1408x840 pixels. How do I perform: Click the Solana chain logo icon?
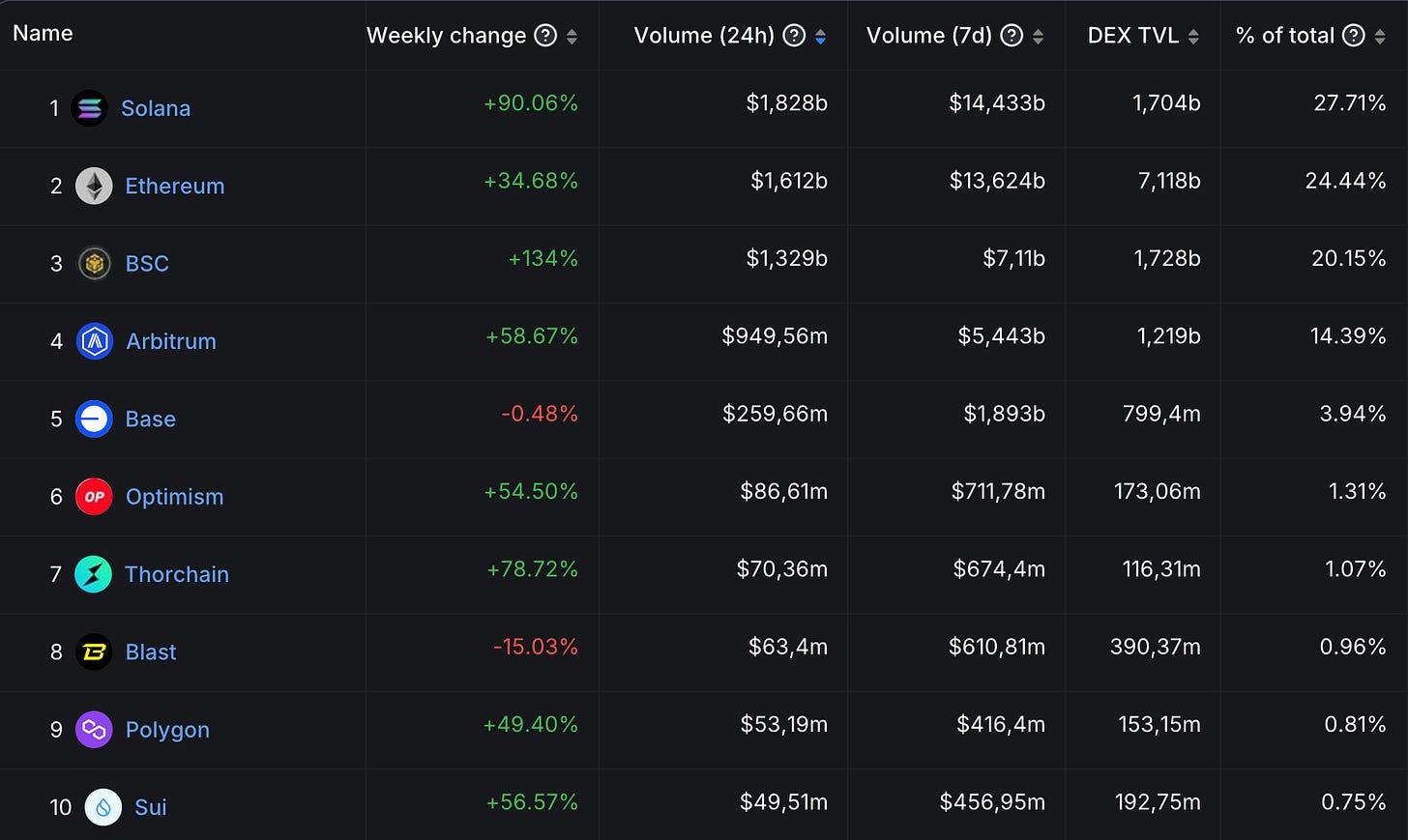90,108
